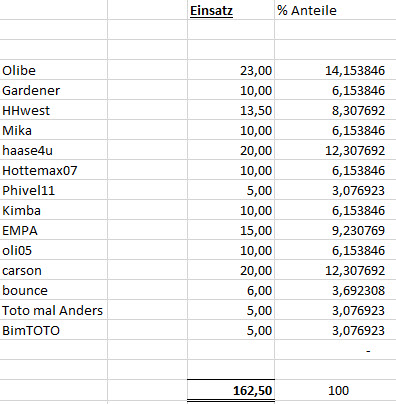Select the 13,50 stake cell

(231, 110)
